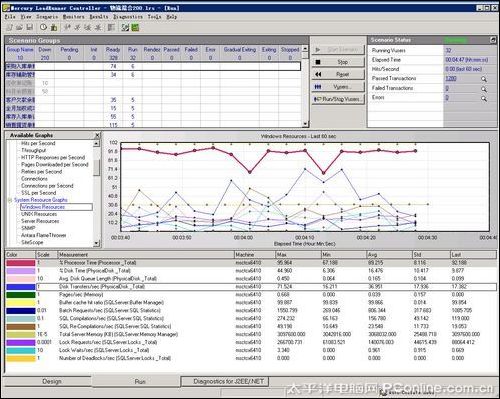Select Connections per Second graph

47,186
